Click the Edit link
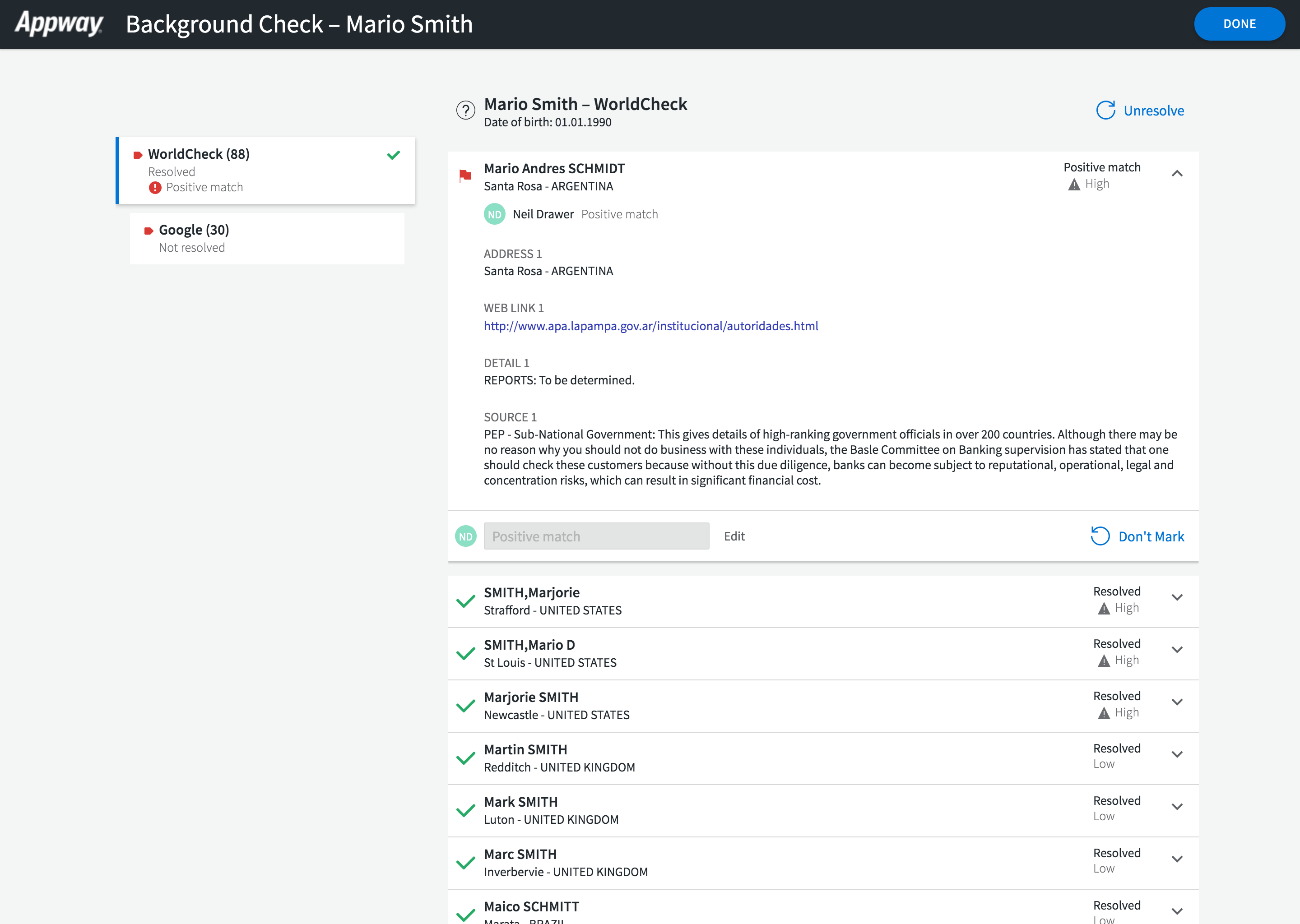Screen dimensions: 1300x924 [734, 536]
